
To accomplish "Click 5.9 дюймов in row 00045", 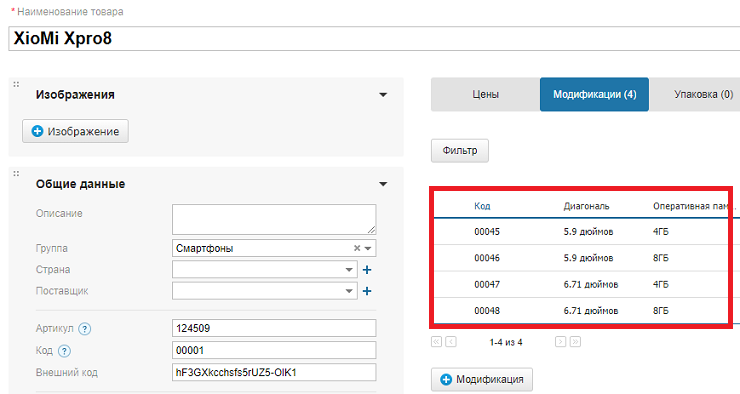I will [588, 232].
